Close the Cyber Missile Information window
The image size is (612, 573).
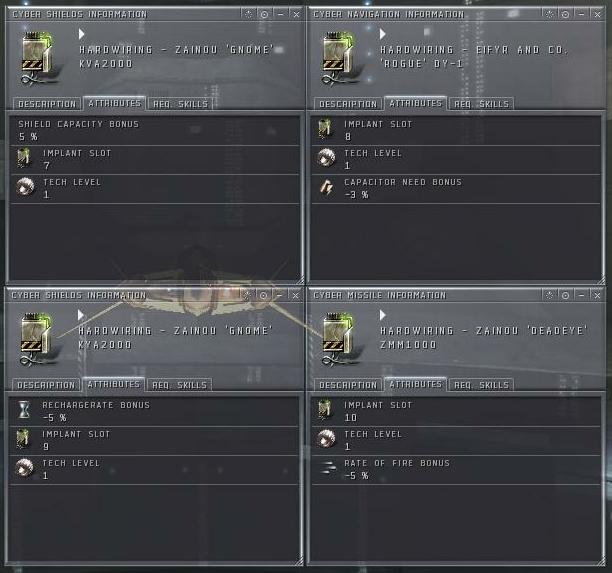tap(597, 295)
